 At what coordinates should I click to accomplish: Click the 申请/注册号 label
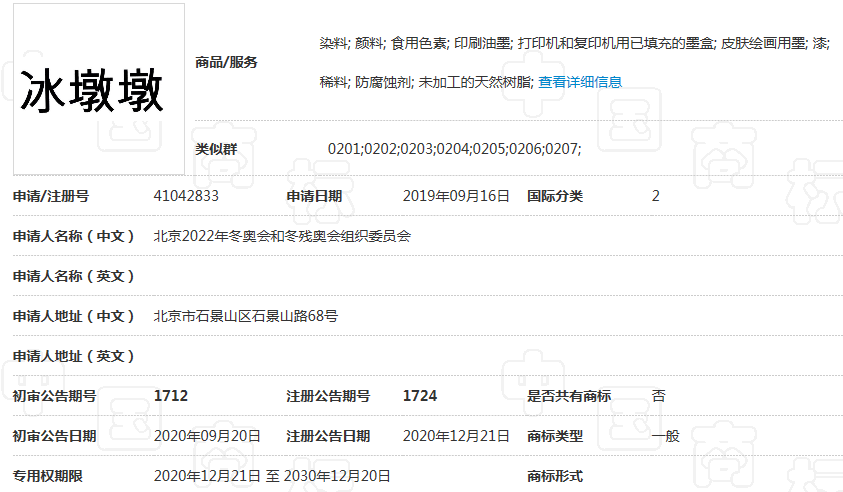pos(51,196)
